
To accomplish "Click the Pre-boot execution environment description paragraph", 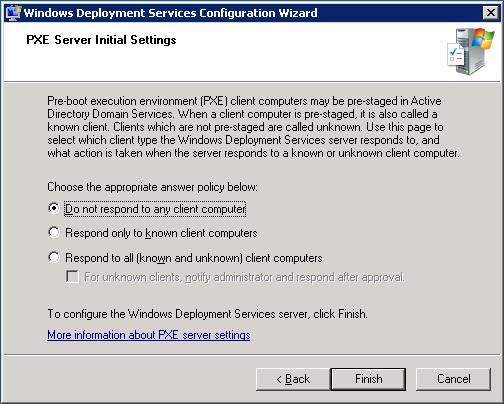I will tap(253, 127).
